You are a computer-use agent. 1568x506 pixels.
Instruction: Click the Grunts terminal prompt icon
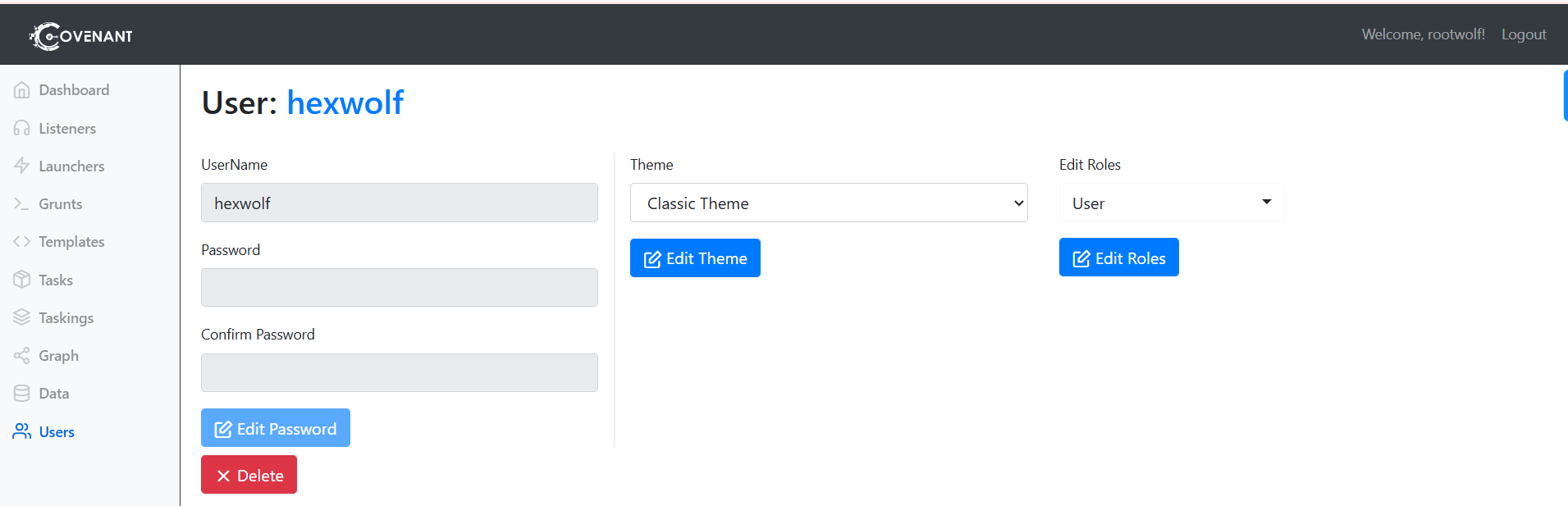[x=22, y=203]
